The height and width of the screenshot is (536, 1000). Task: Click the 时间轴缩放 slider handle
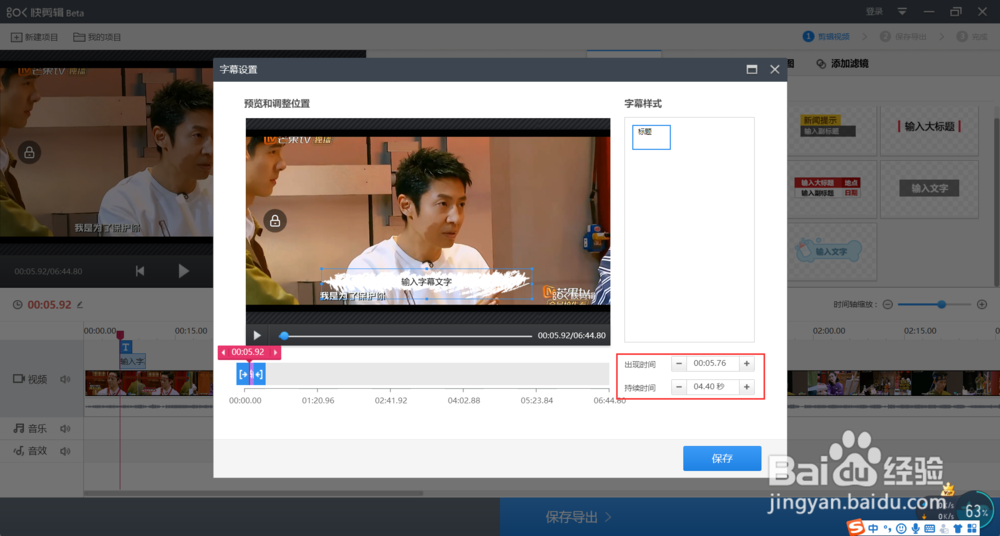coord(941,304)
